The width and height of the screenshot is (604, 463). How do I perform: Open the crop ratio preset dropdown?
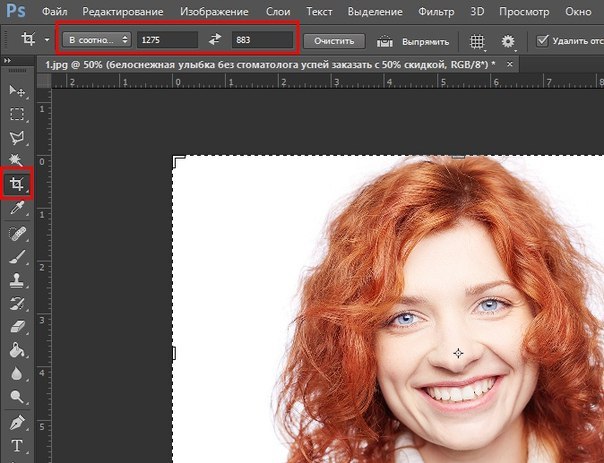[96, 40]
